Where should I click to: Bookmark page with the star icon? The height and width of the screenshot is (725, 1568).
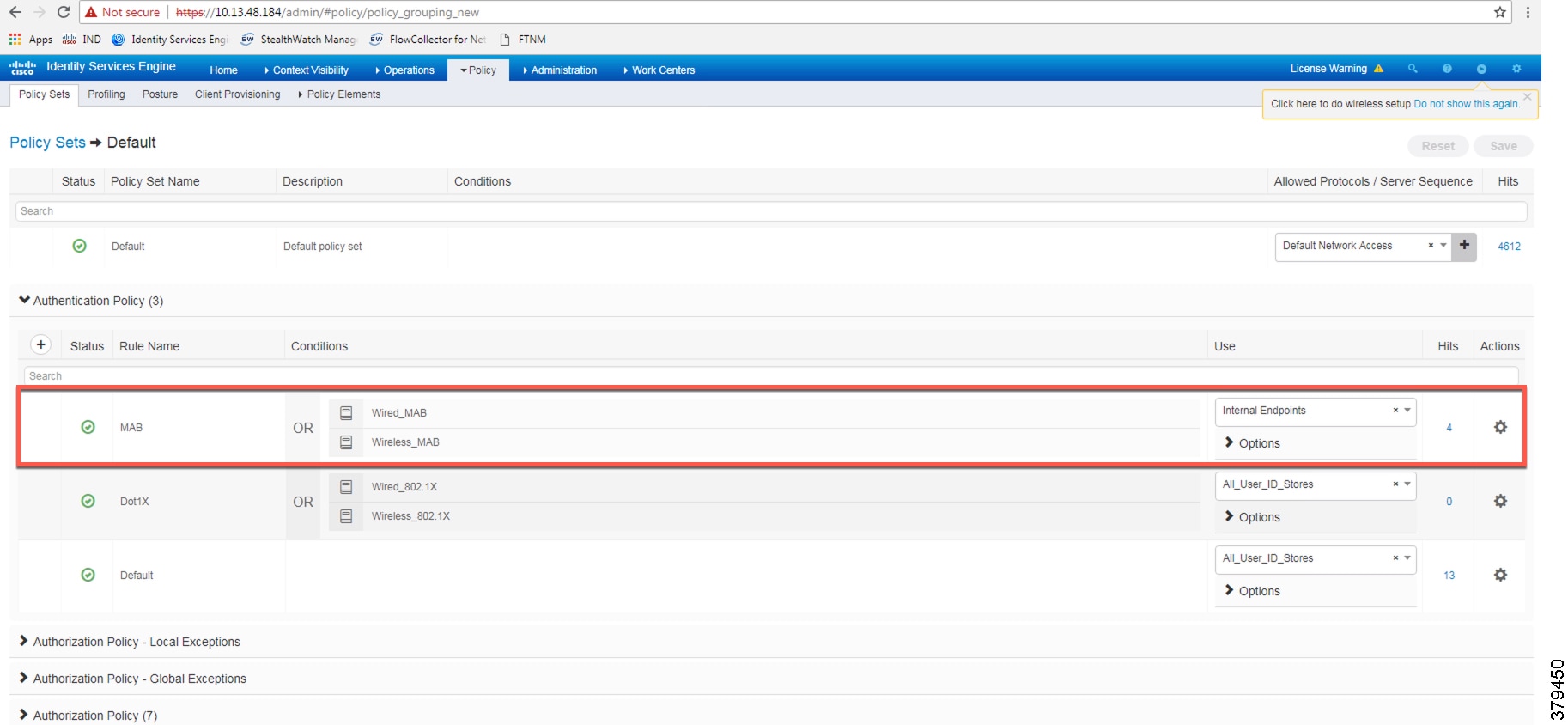pos(1500,12)
